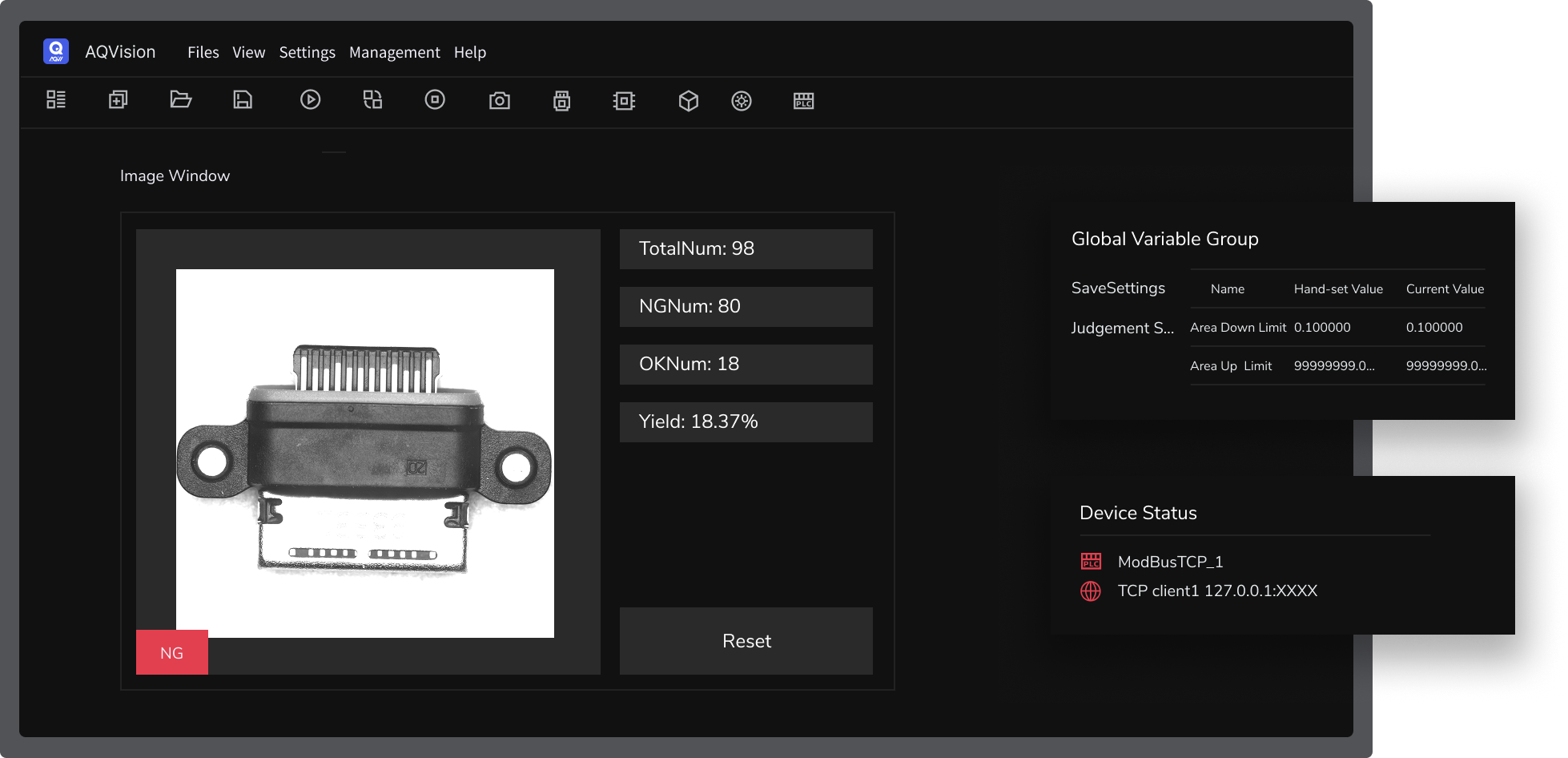
Task: Start execution with the play icon
Action: (311, 100)
